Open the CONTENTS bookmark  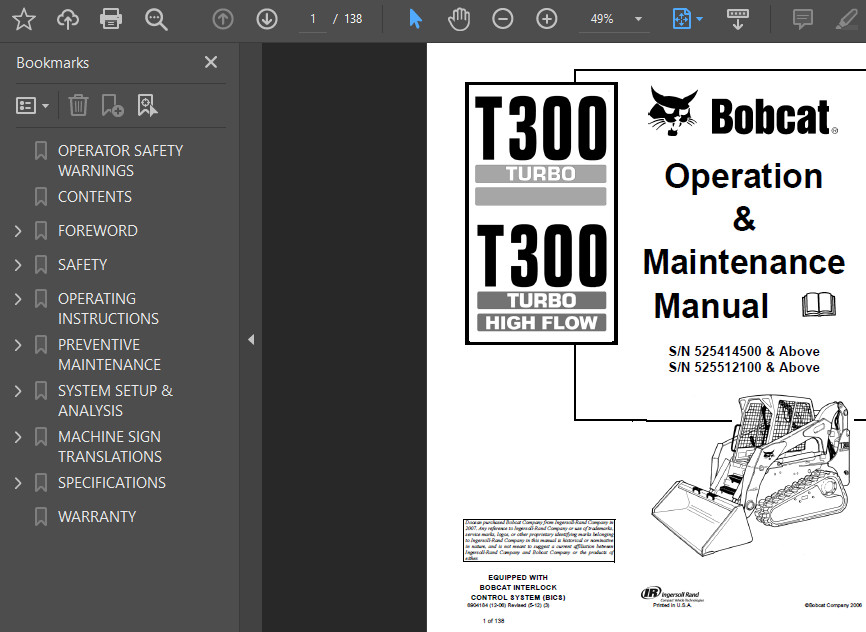point(94,197)
